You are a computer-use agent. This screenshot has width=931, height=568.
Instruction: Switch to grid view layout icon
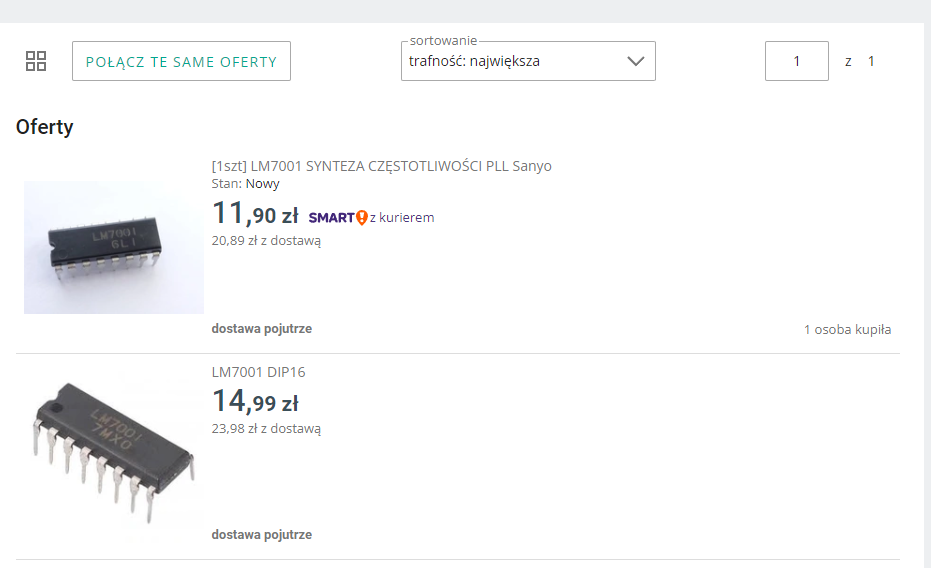pyautogui.click(x=36, y=61)
